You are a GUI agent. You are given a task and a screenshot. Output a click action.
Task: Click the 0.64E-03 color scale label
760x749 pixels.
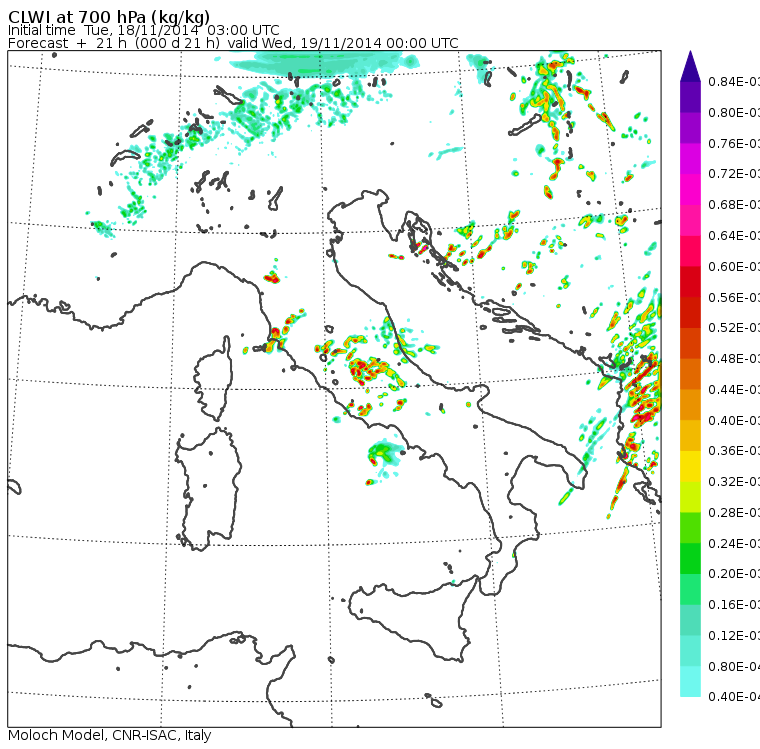tap(734, 236)
